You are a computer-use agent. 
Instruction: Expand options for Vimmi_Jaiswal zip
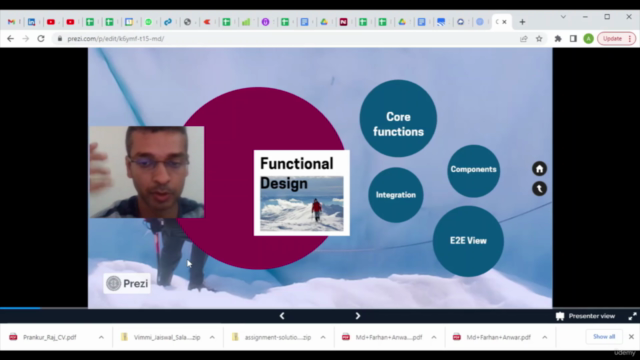coord(212,337)
